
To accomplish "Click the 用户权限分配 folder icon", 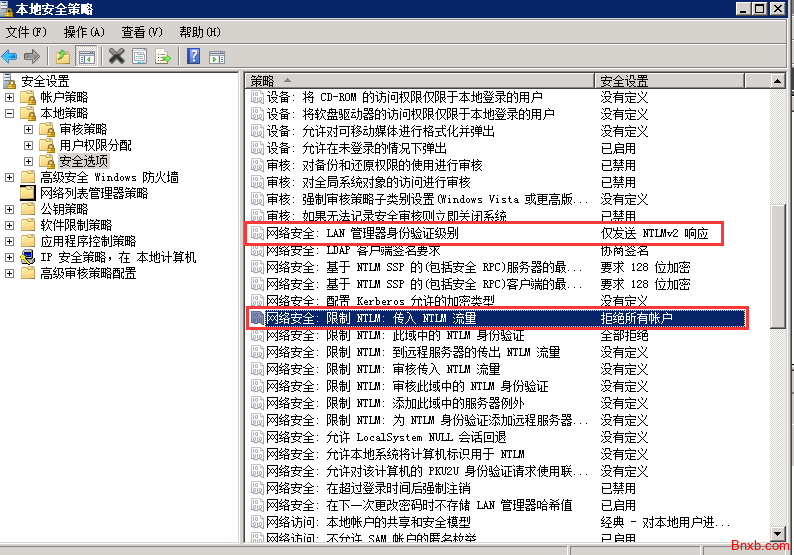I will [x=47, y=145].
